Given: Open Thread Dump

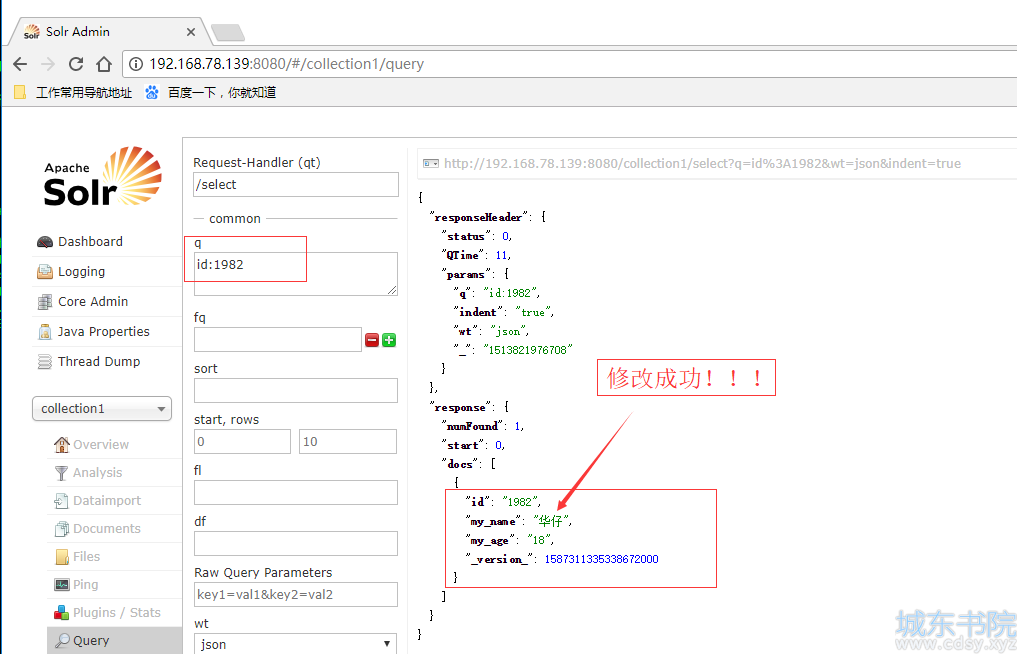Looking at the screenshot, I should tap(99, 361).
